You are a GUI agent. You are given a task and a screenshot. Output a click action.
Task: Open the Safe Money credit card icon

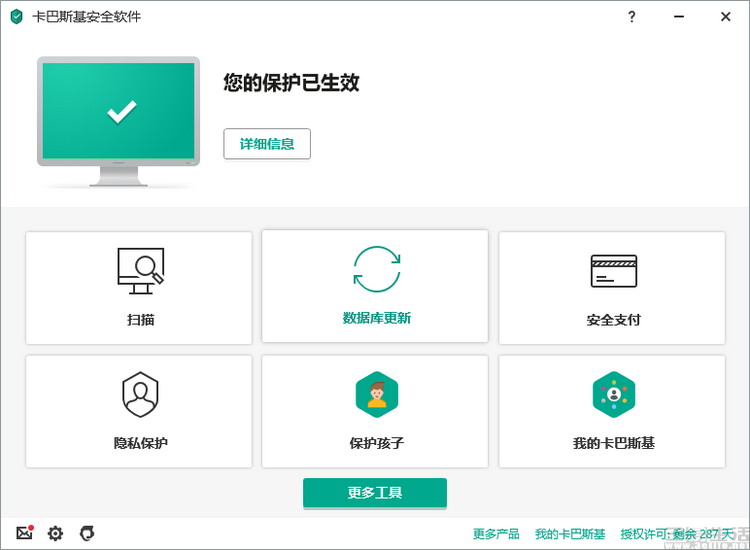click(x=614, y=271)
